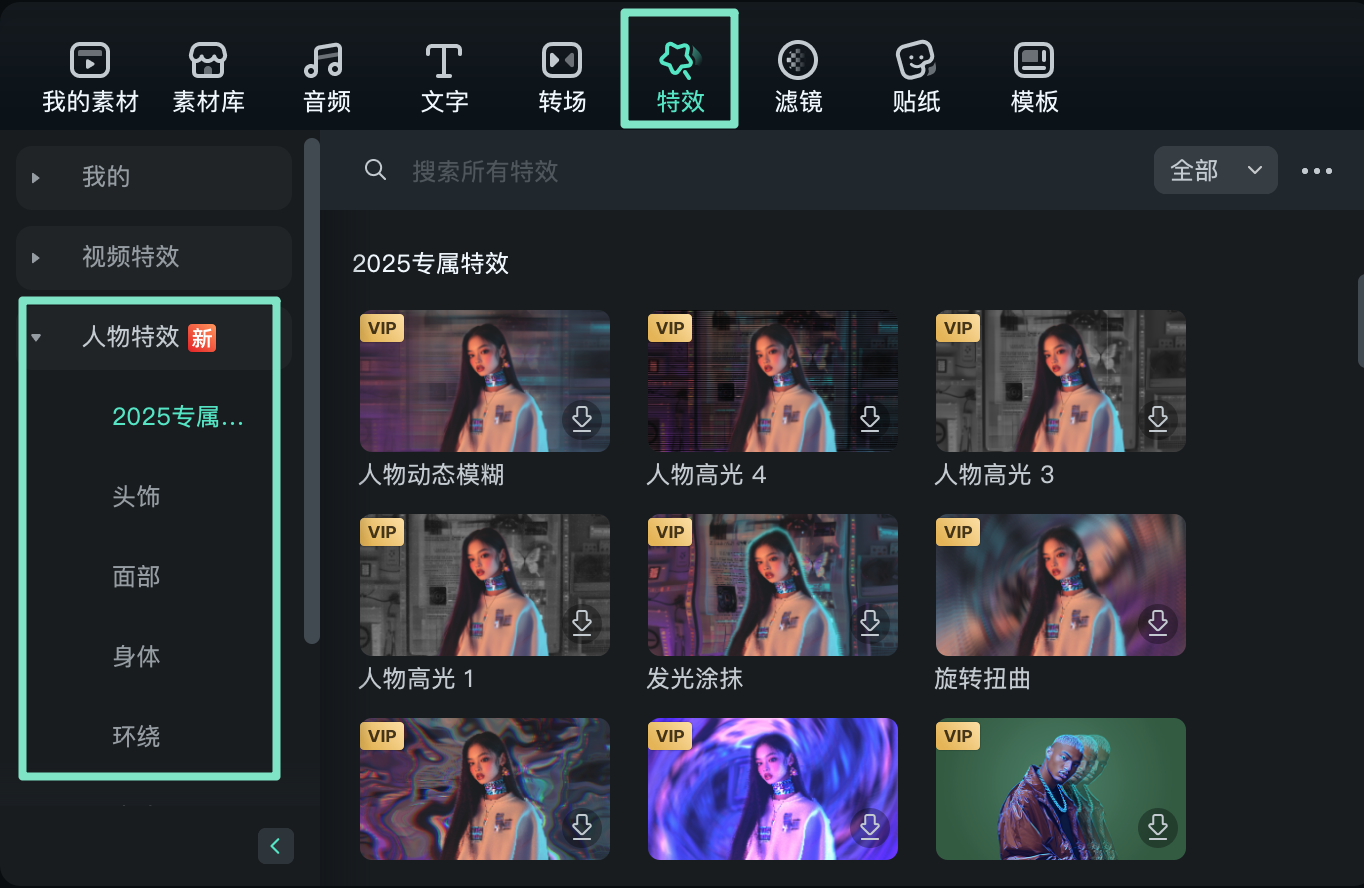Select the 头饰 subcategory
The height and width of the screenshot is (888, 1364).
point(137,497)
